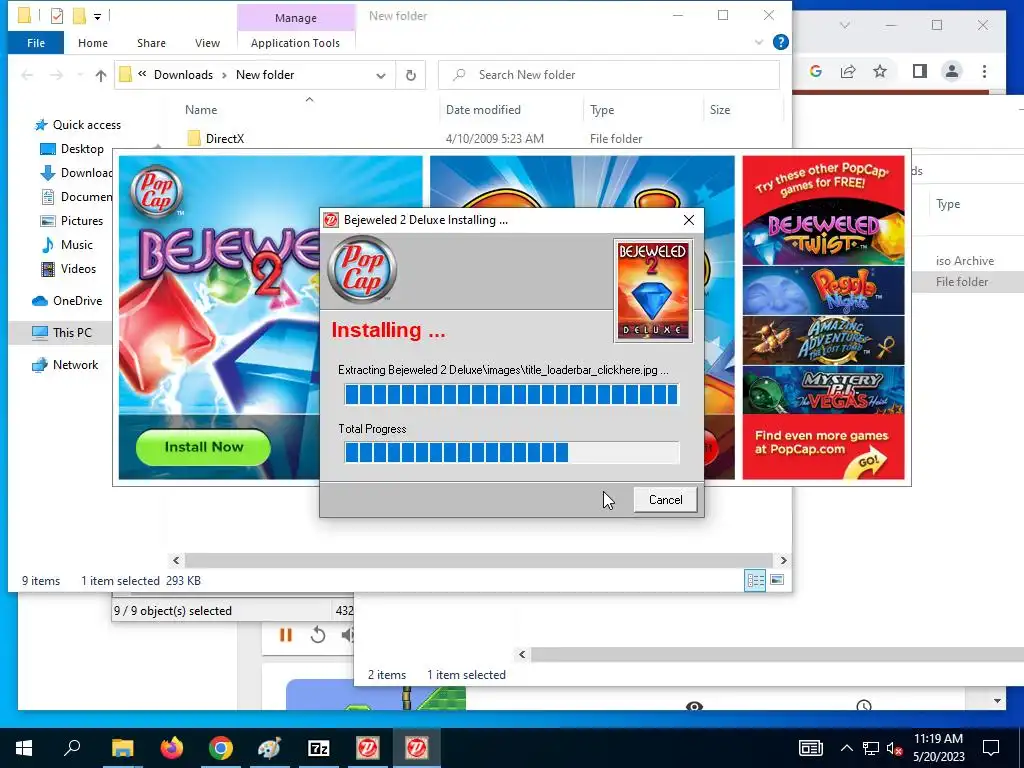1024x768 pixels.
Task: Click Downloads in the address breadcrumb
Action: pyautogui.click(x=184, y=75)
